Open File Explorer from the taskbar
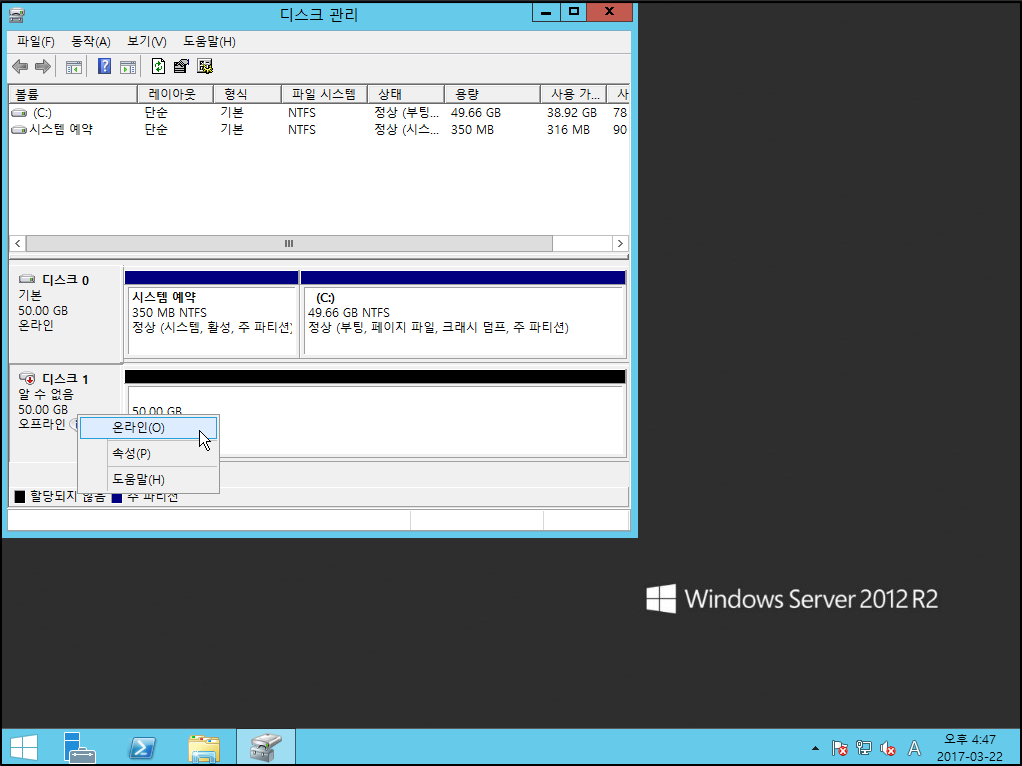 (203, 747)
